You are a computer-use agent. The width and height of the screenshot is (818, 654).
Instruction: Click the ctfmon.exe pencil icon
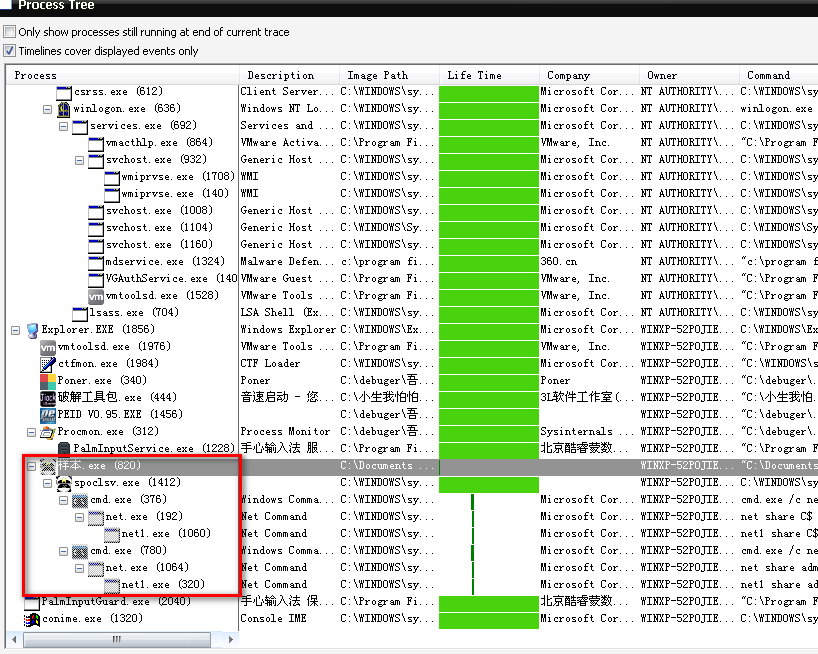point(48,364)
